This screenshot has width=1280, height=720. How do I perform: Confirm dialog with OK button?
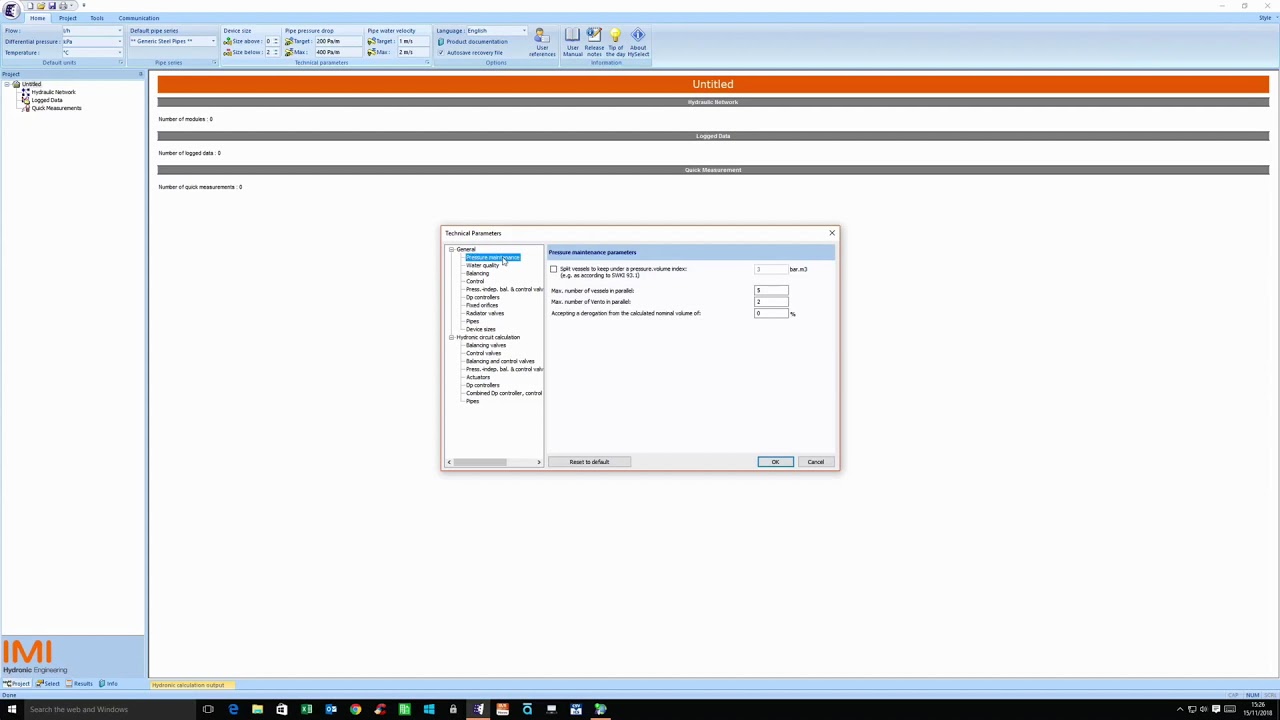click(x=775, y=462)
